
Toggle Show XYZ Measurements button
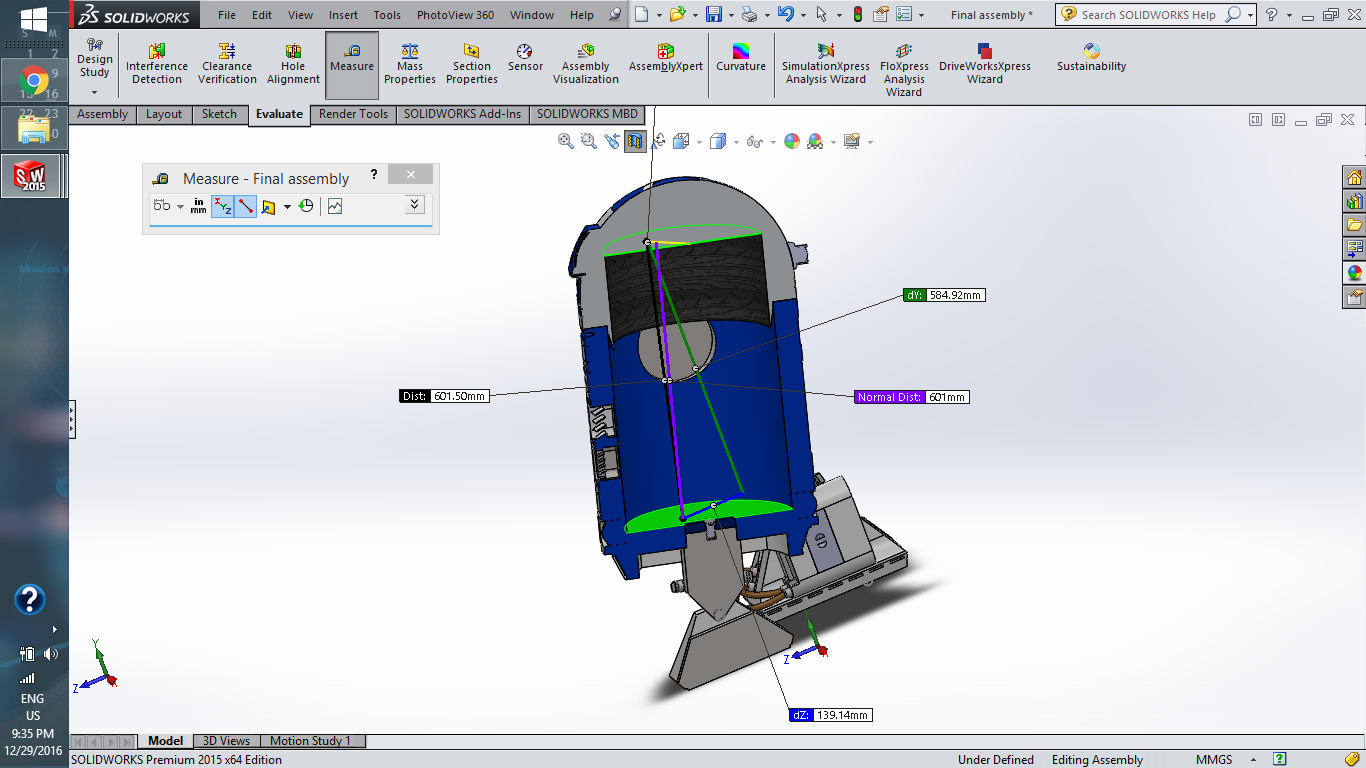pos(223,206)
